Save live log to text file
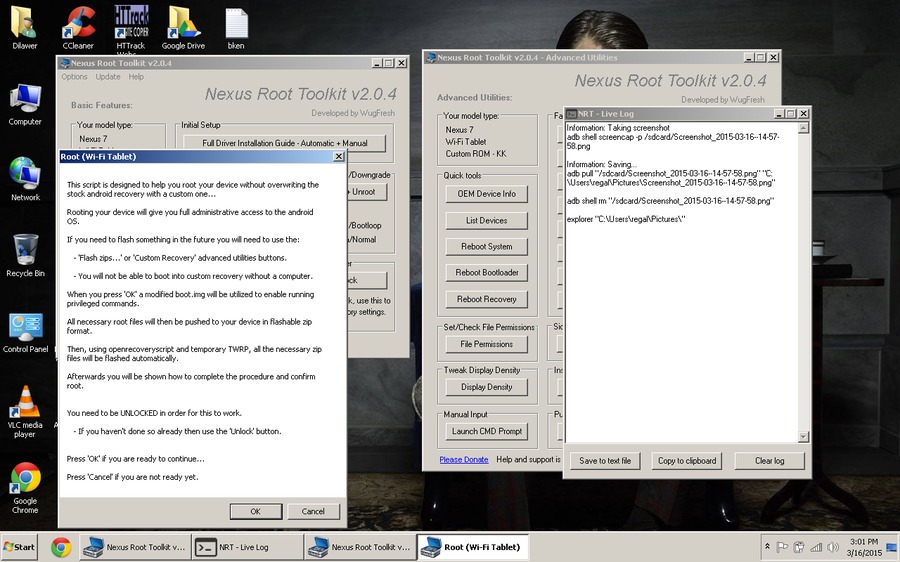The image size is (900, 562). pos(605,460)
